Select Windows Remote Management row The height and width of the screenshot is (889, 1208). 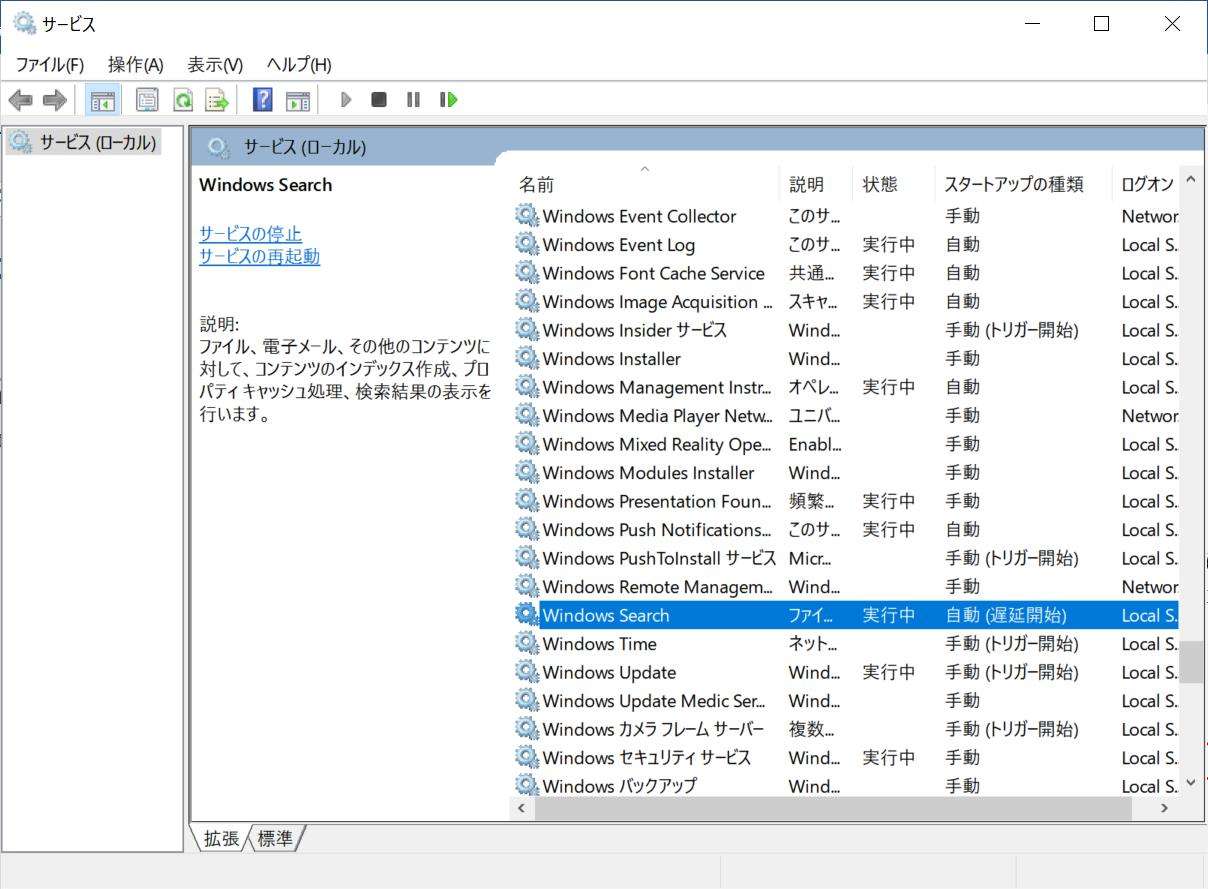click(846, 586)
